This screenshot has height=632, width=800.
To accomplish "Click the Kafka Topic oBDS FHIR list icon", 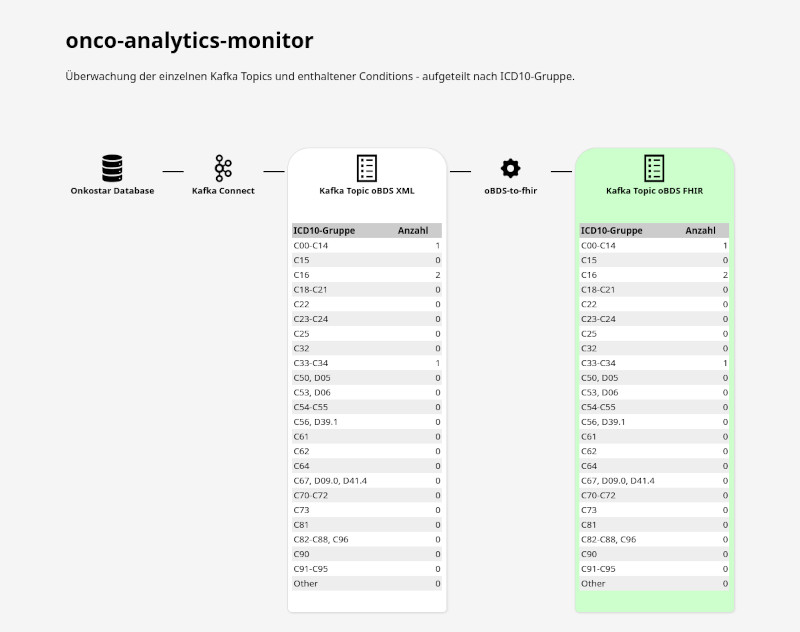I will click(x=654, y=168).
